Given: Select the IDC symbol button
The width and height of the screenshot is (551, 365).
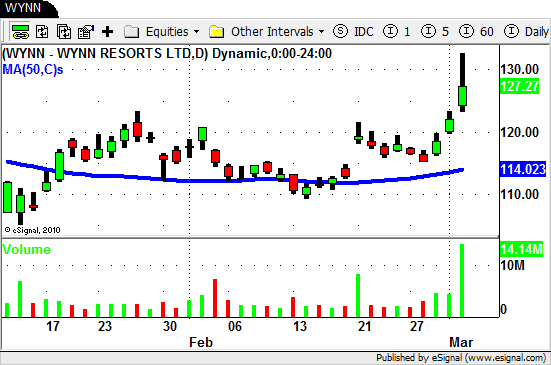Looking at the screenshot, I should point(353,32).
